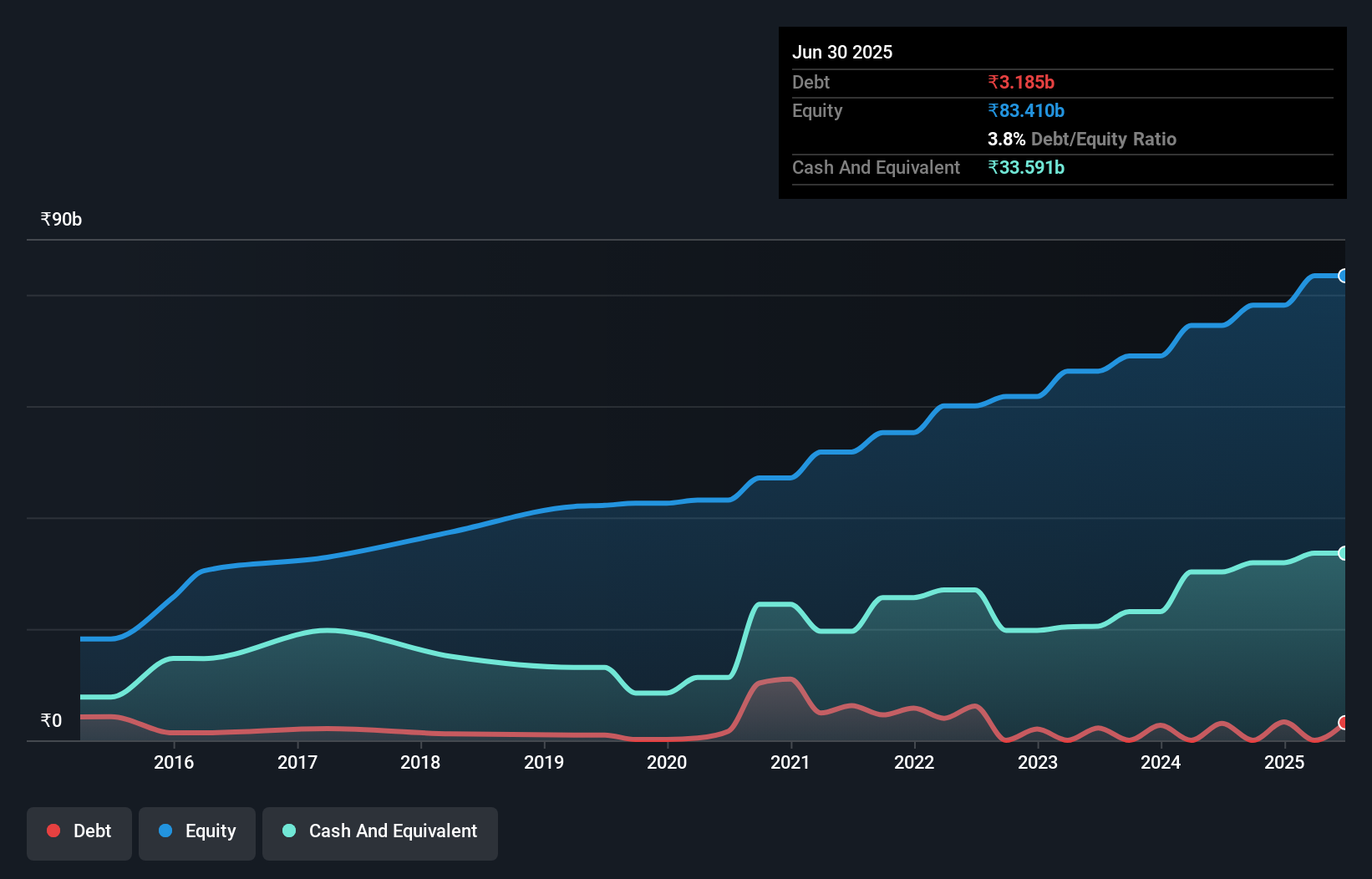Click the Debt label in tooltip
Screen dimensions: 1372x879
pyautogui.click(x=810, y=82)
